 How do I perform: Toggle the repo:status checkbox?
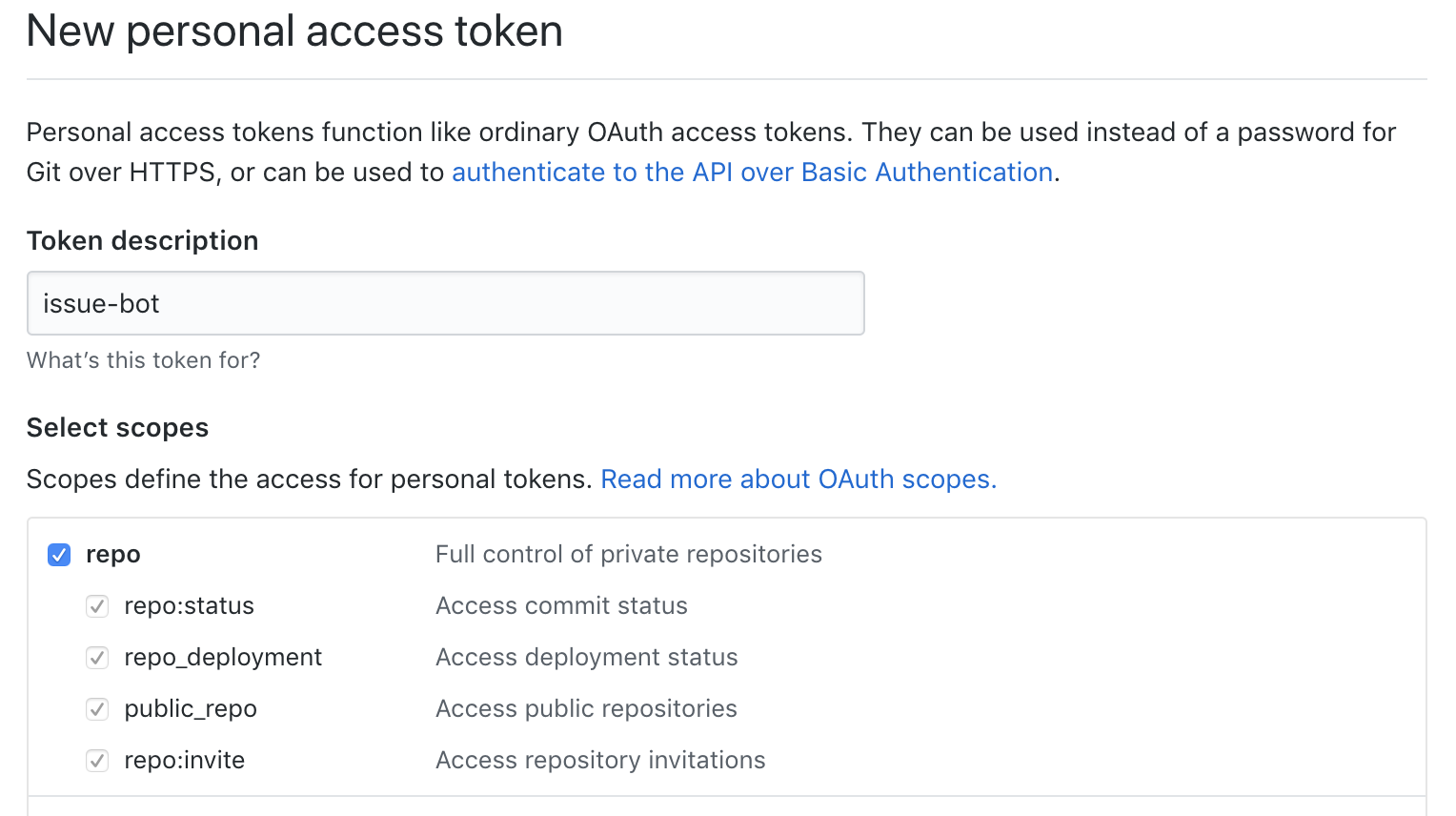[97, 606]
